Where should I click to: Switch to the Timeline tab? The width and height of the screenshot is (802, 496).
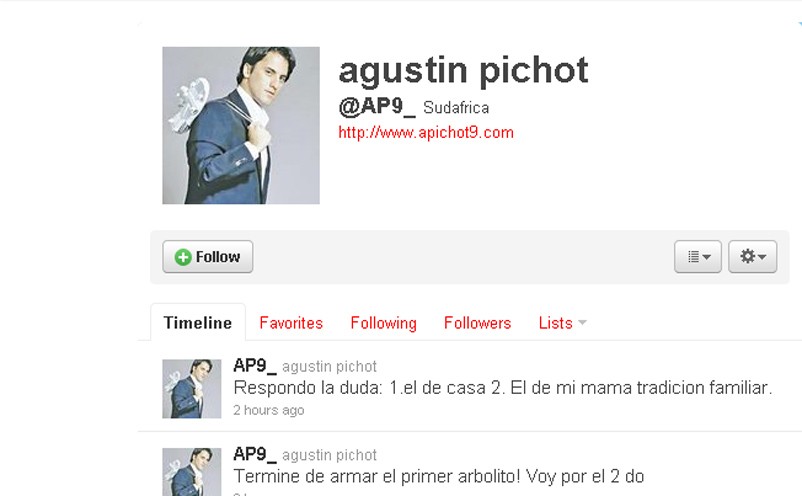pos(198,323)
